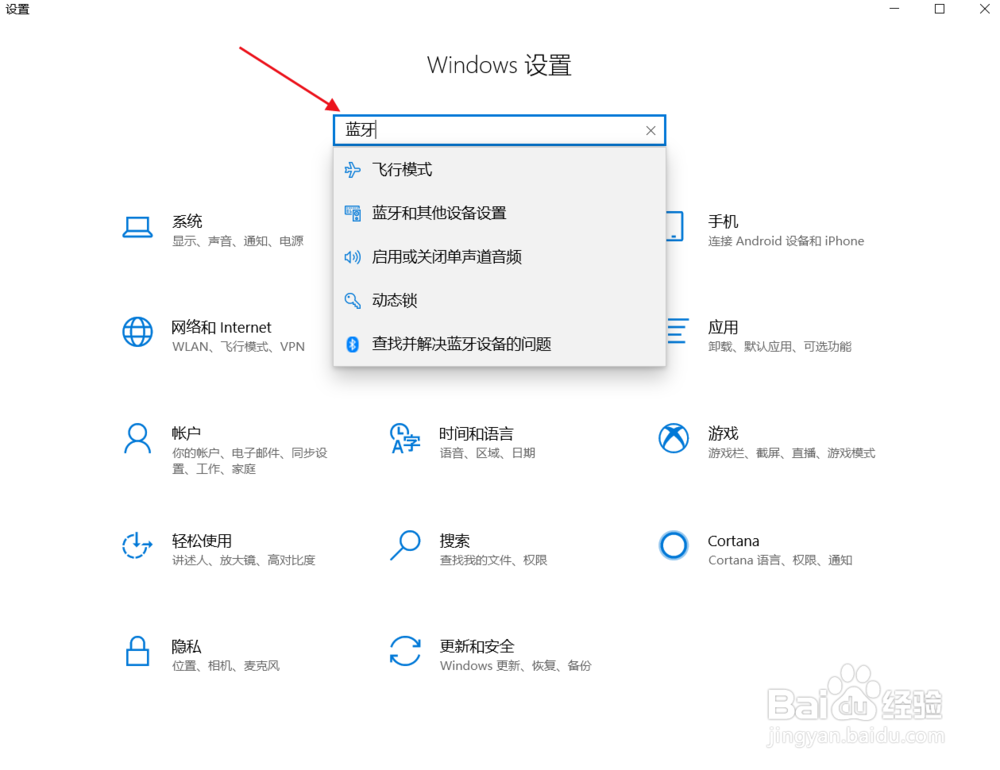Click the 搜索 magnifier icon
The height and width of the screenshot is (770, 1000).
click(x=405, y=546)
